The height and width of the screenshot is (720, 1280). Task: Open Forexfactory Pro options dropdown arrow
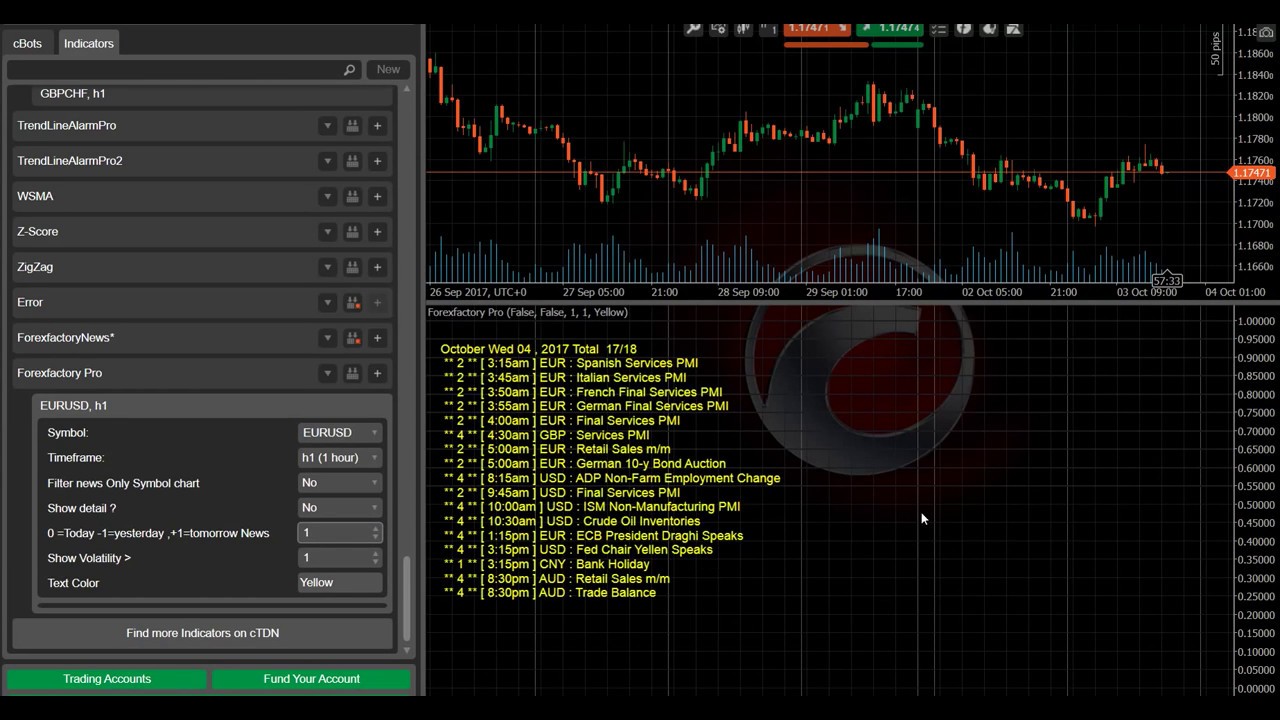[x=327, y=373]
